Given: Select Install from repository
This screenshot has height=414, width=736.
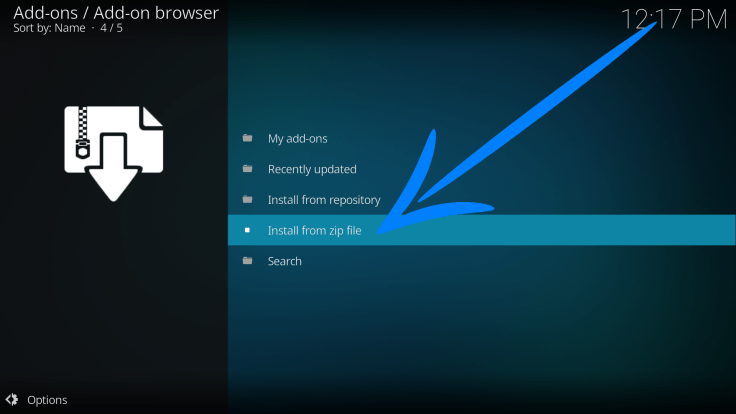Looking at the screenshot, I should pyautogui.click(x=324, y=200).
